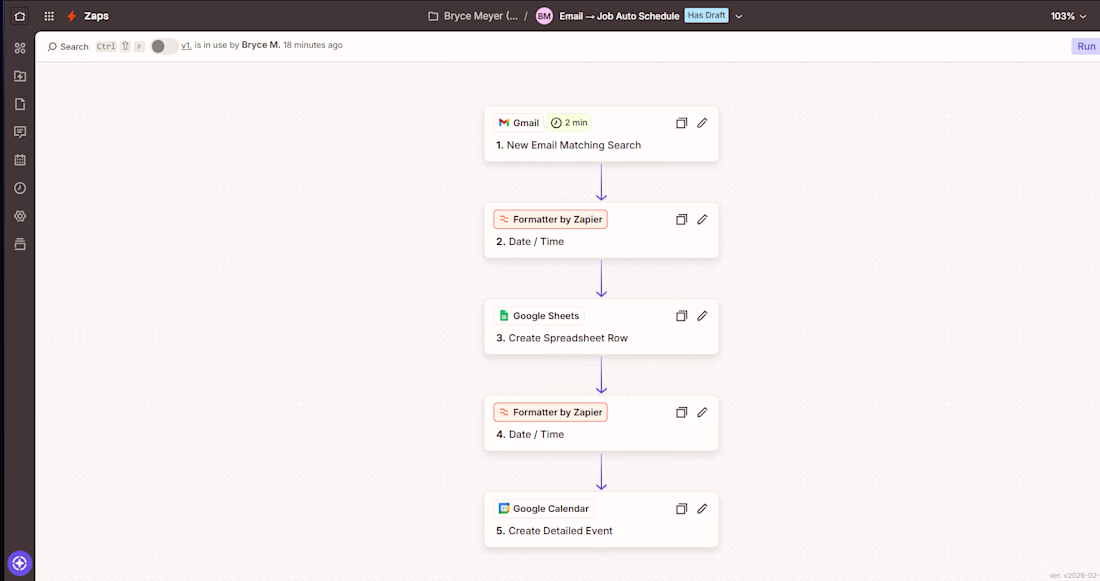The width and height of the screenshot is (1100, 581).
Task: Go to the Zapier home icon
Action: tap(20, 16)
